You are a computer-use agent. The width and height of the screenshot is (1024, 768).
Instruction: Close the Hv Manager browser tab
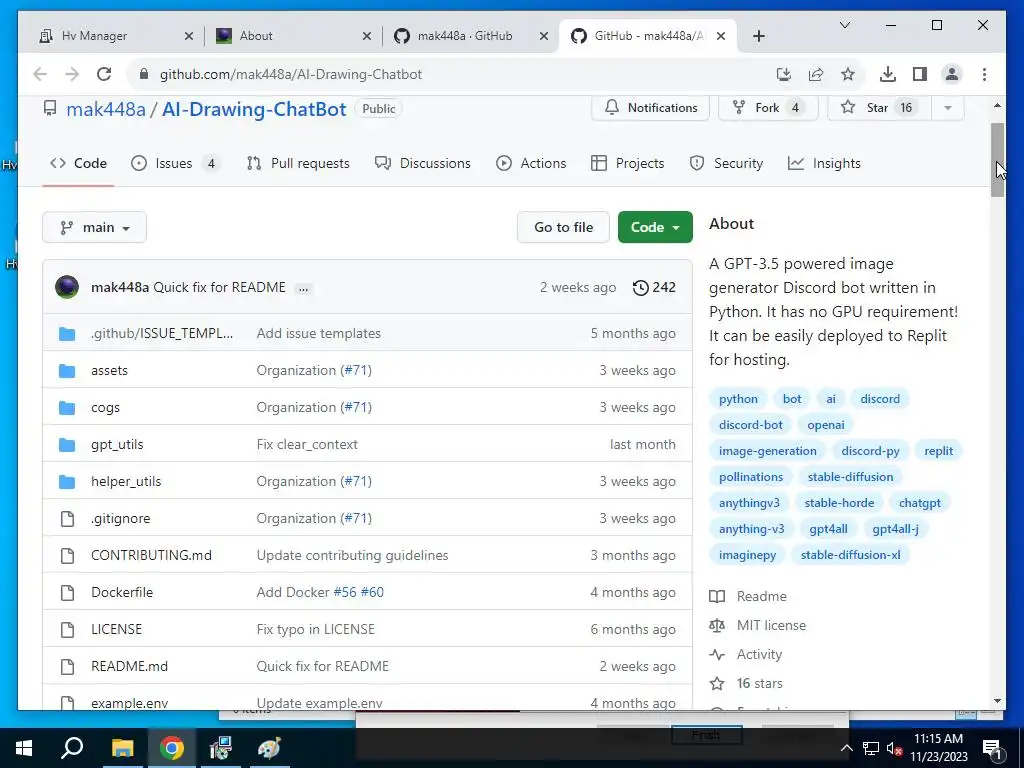click(x=189, y=36)
